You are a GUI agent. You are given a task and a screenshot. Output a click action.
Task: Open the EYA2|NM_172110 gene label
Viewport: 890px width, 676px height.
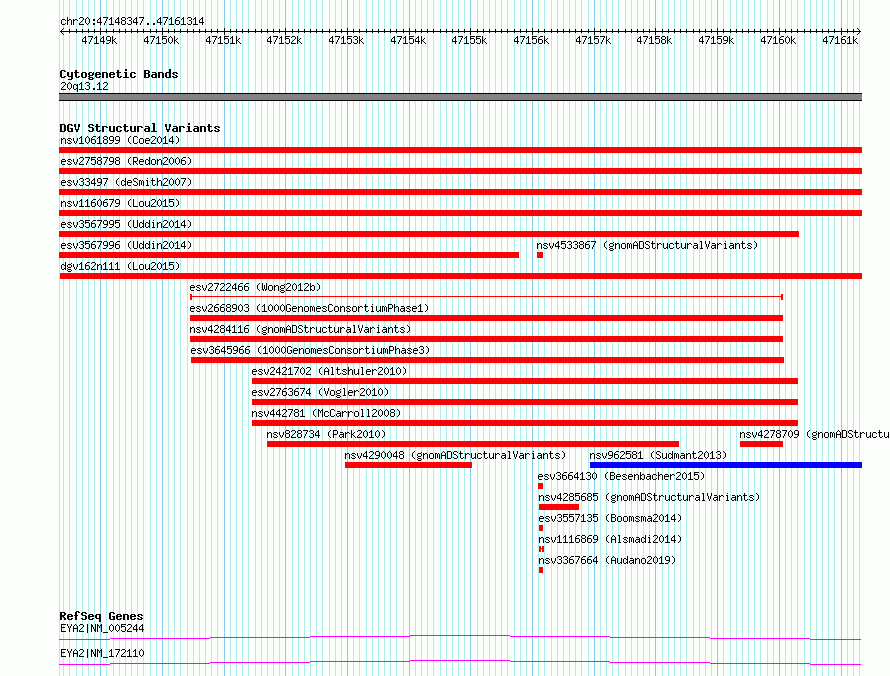pyautogui.click(x=102, y=653)
